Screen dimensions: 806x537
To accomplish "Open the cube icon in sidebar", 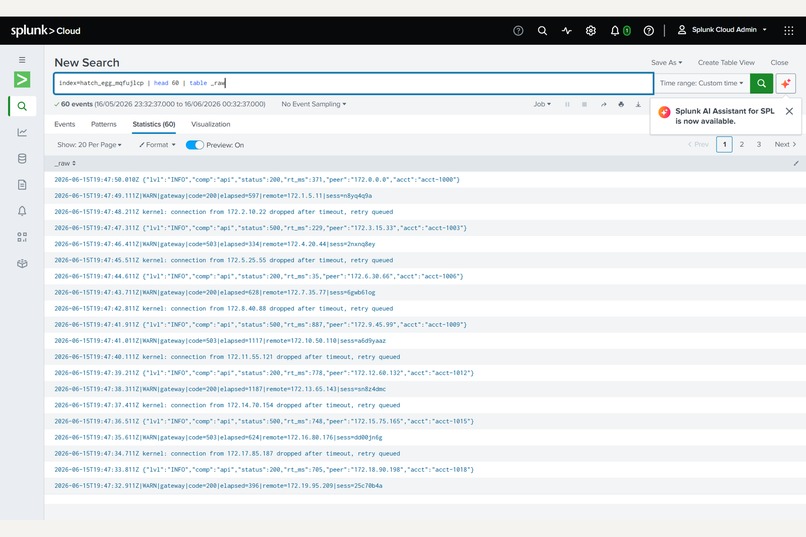I will 22,264.
